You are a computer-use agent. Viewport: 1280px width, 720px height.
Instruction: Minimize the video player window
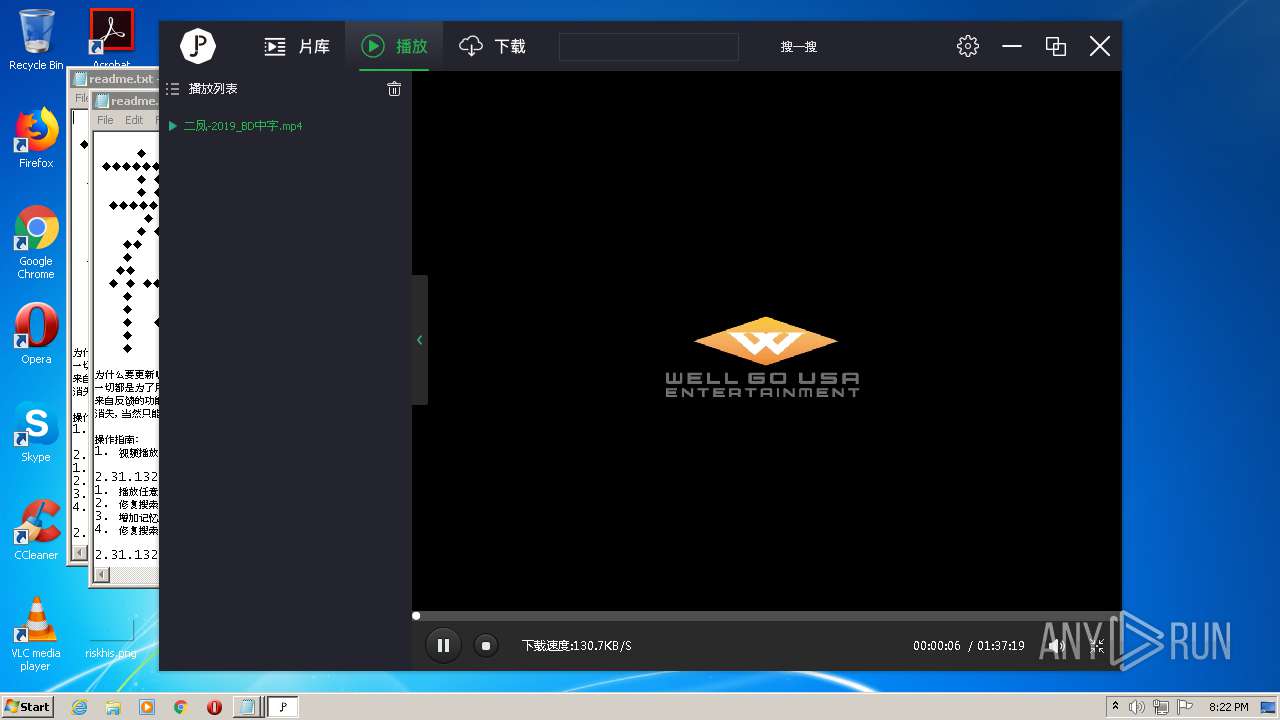click(1012, 46)
